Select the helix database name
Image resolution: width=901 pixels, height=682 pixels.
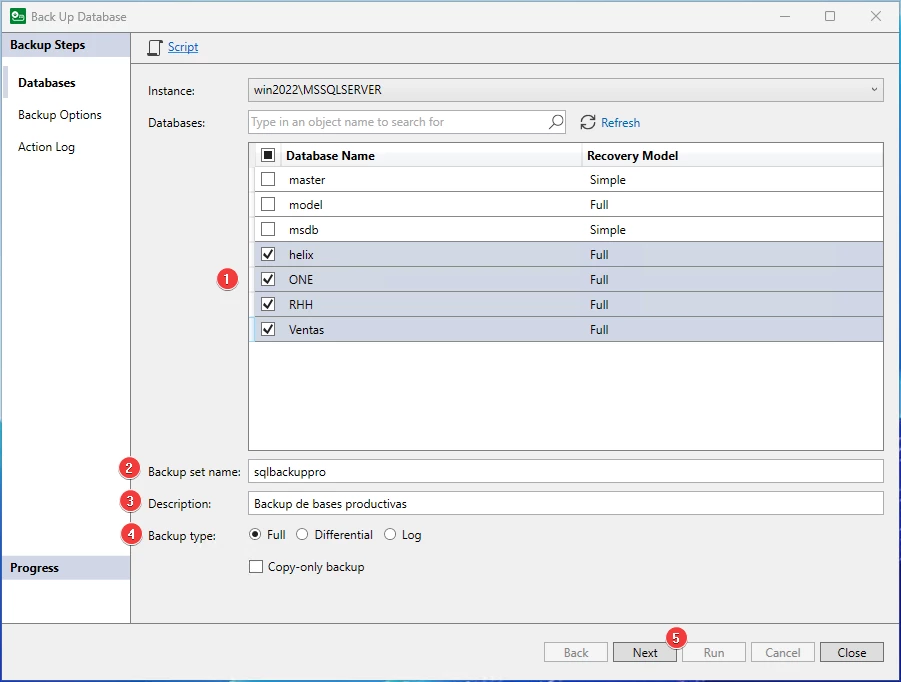pos(301,255)
